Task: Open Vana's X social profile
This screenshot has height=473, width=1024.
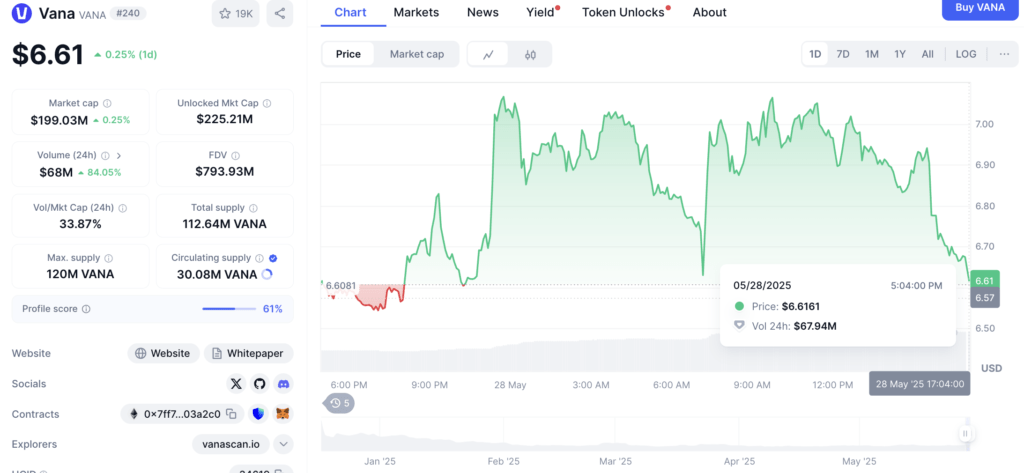Action: [236, 384]
